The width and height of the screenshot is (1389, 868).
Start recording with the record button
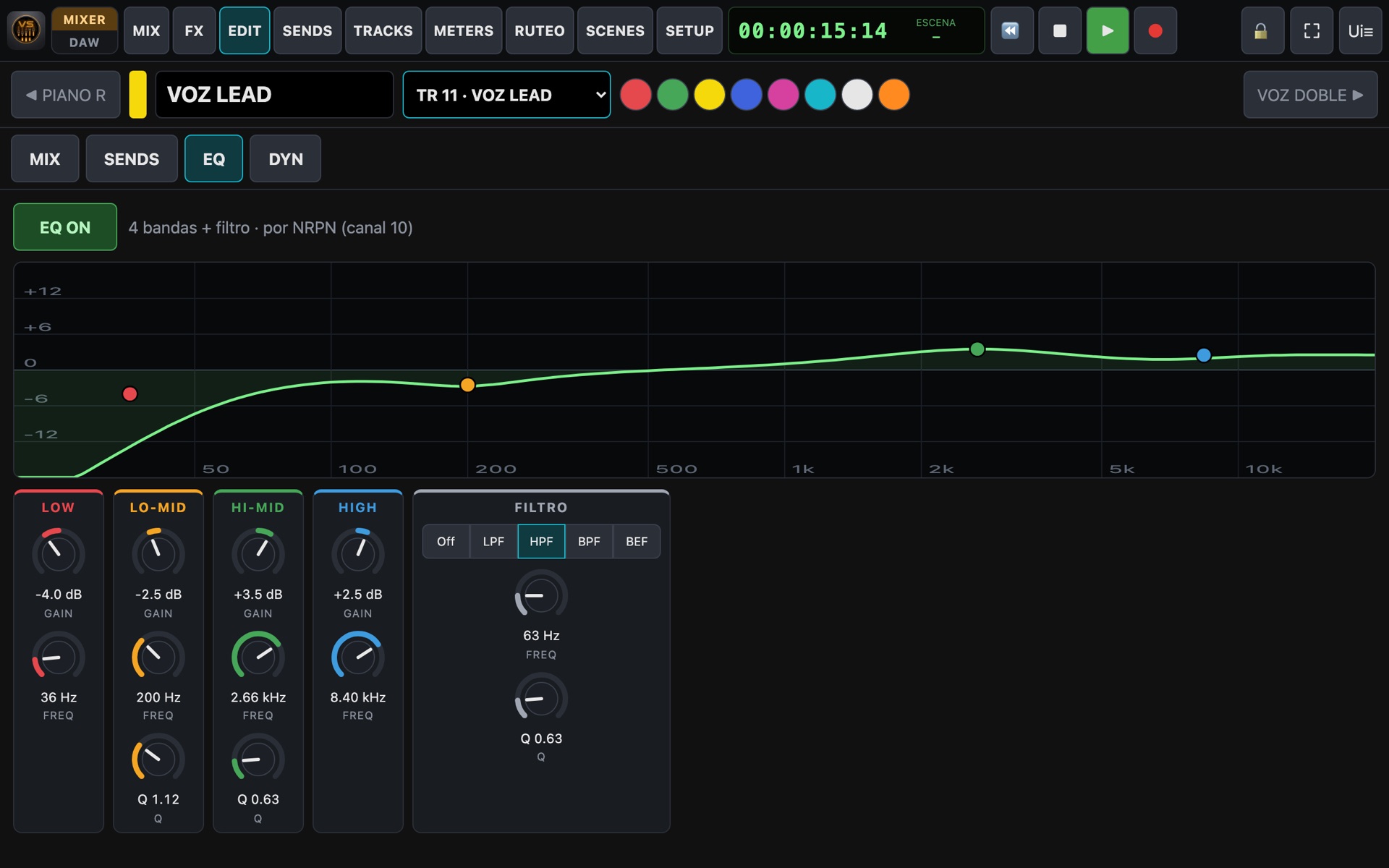(1155, 30)
